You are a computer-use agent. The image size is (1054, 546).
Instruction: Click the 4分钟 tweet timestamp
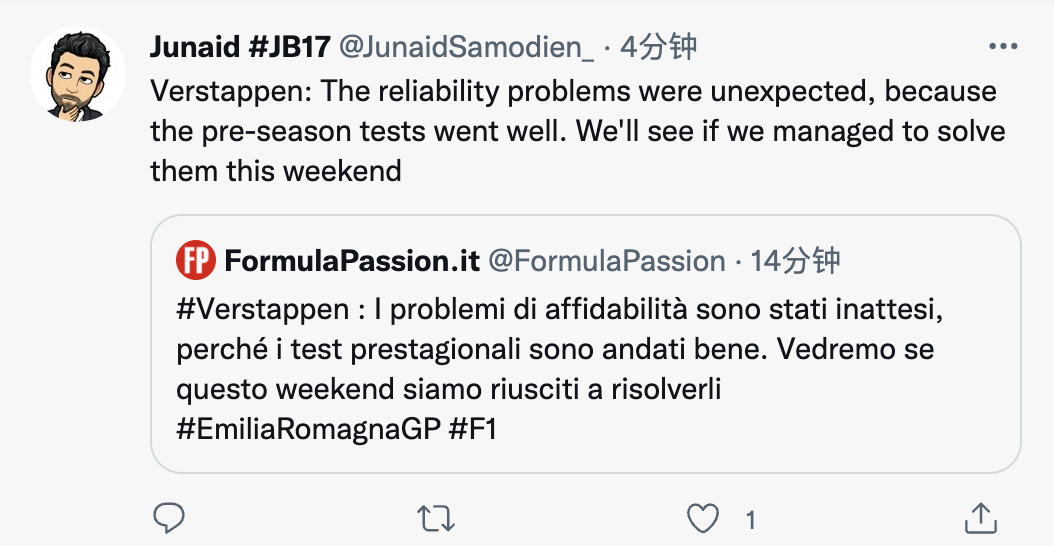click(x=658, y=47)
